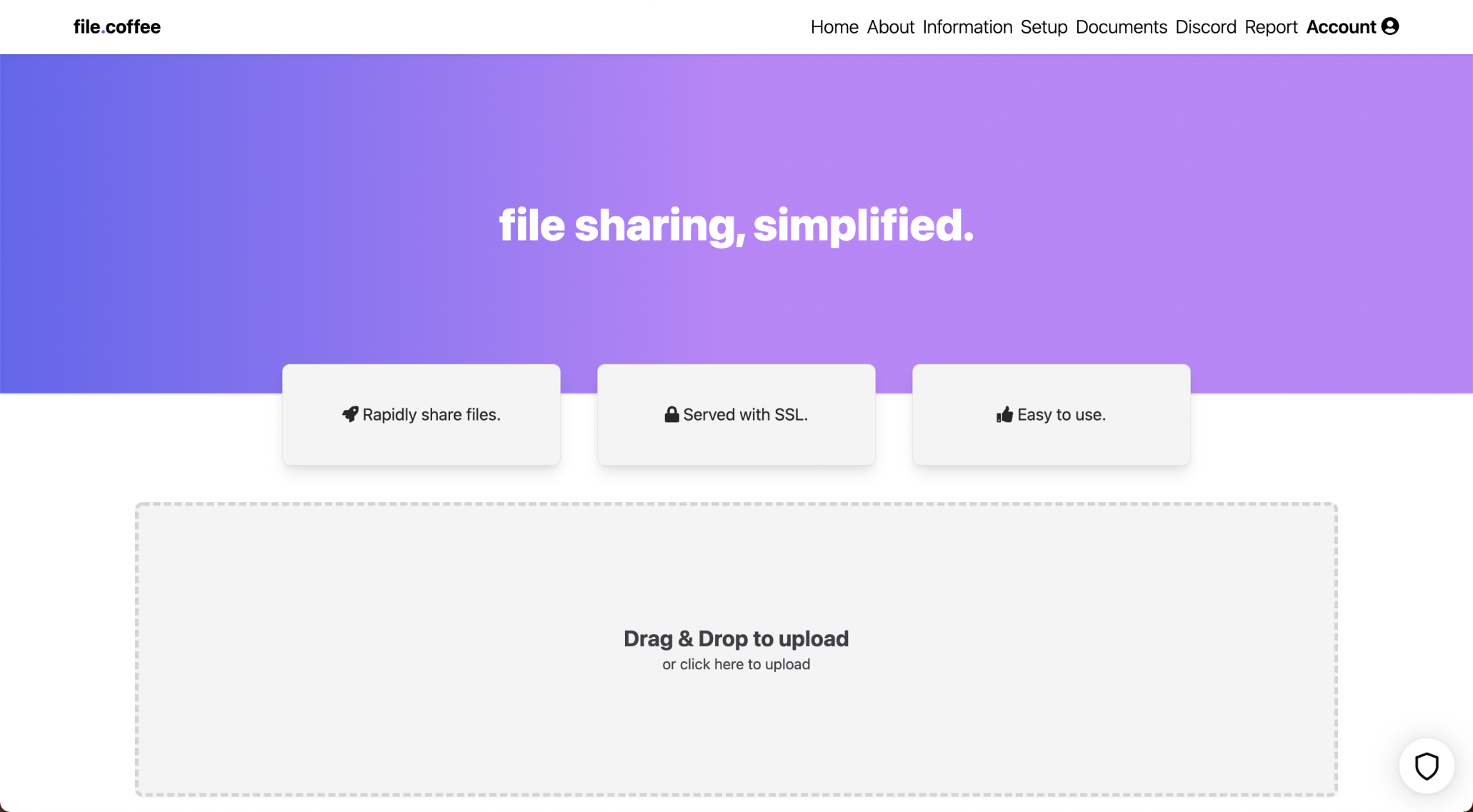Go to Home in navigation

(x=834, y=27)
